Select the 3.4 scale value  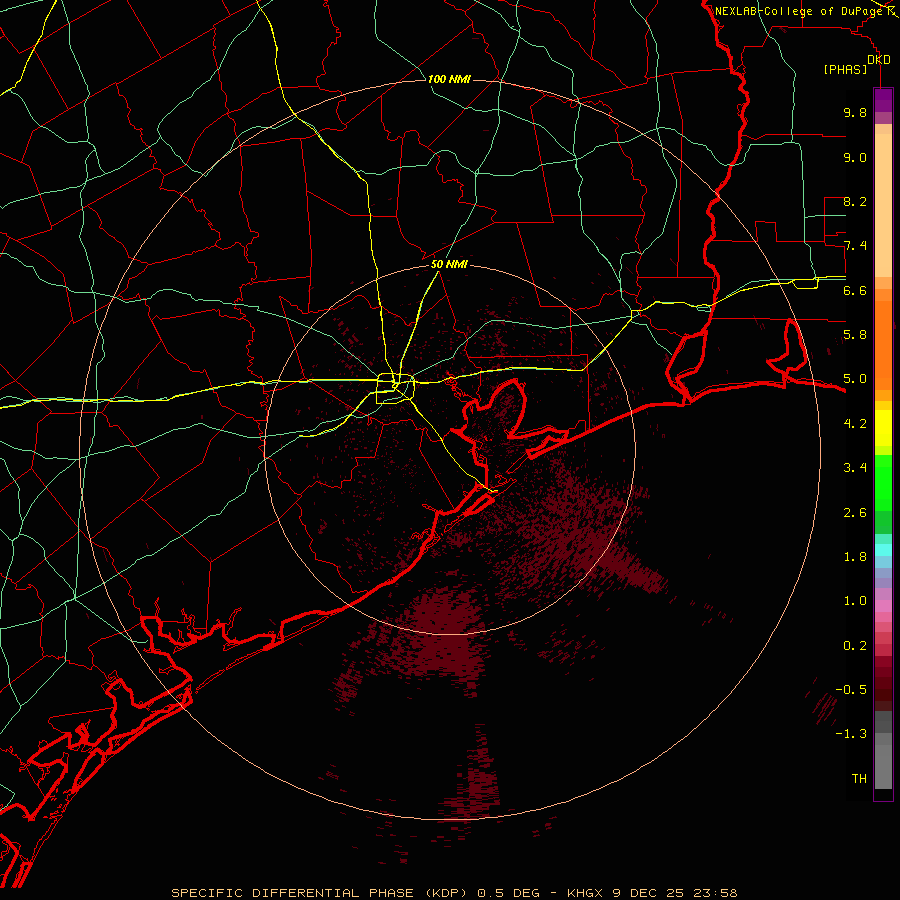coord(855,468)
